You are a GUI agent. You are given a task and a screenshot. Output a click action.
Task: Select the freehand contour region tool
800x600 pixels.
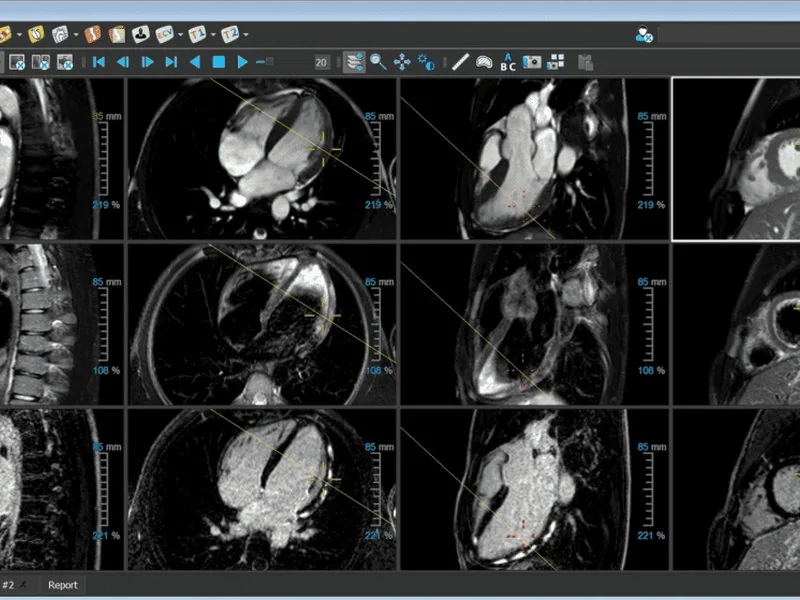pos(484,62)
